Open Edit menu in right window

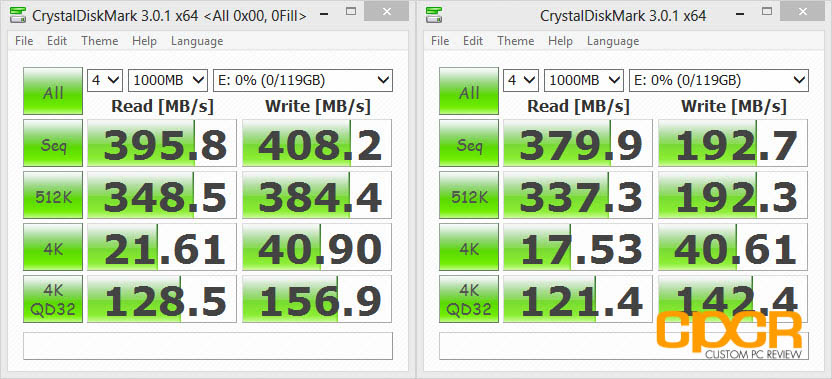point(473,41)
